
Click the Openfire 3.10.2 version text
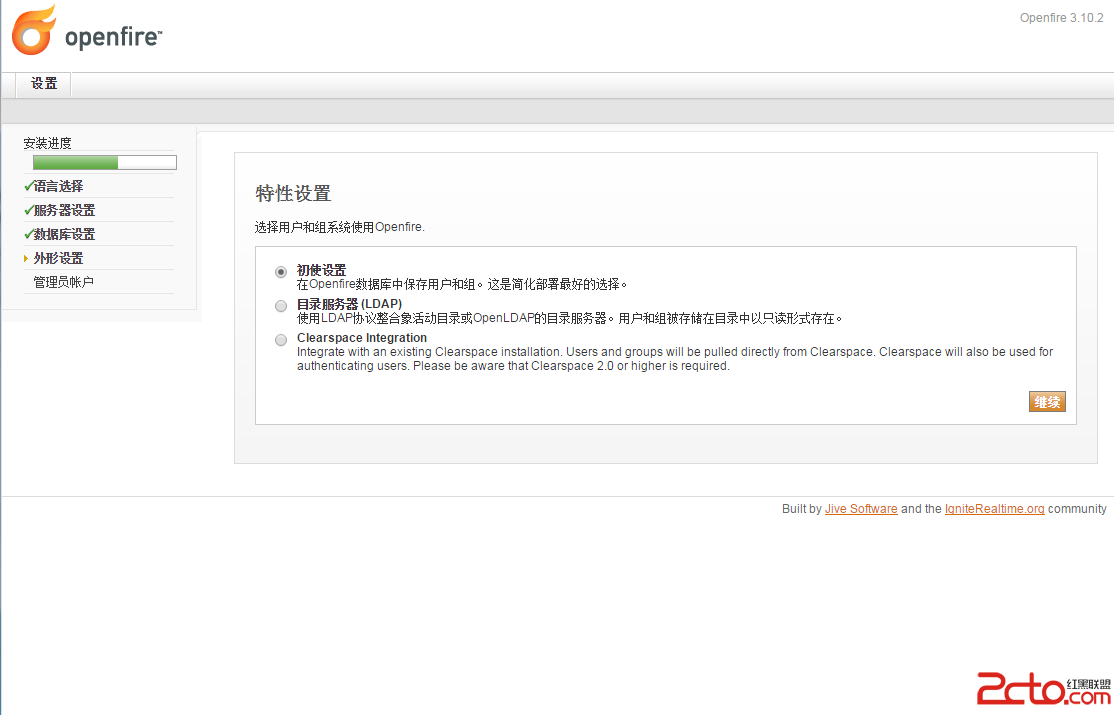pos(1061,18)
